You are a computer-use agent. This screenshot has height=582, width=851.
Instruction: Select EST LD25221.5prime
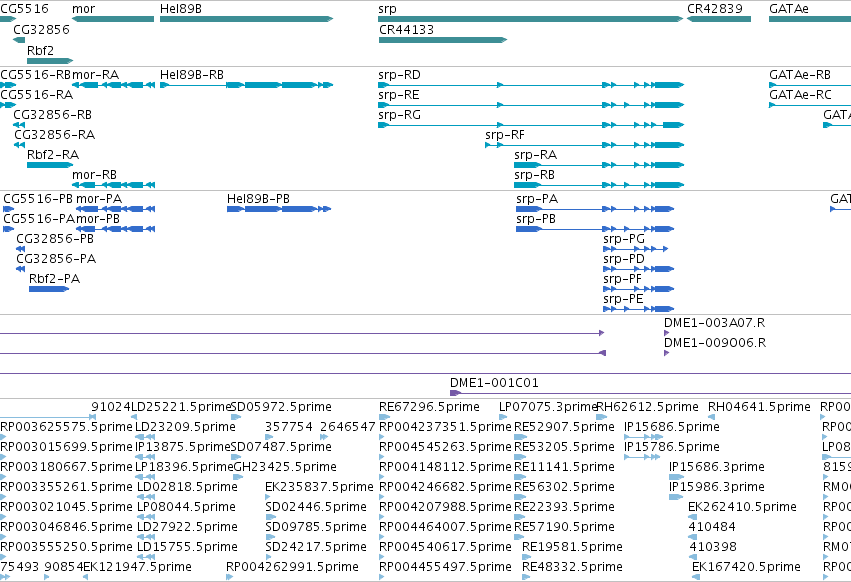(x=182, y=407)
